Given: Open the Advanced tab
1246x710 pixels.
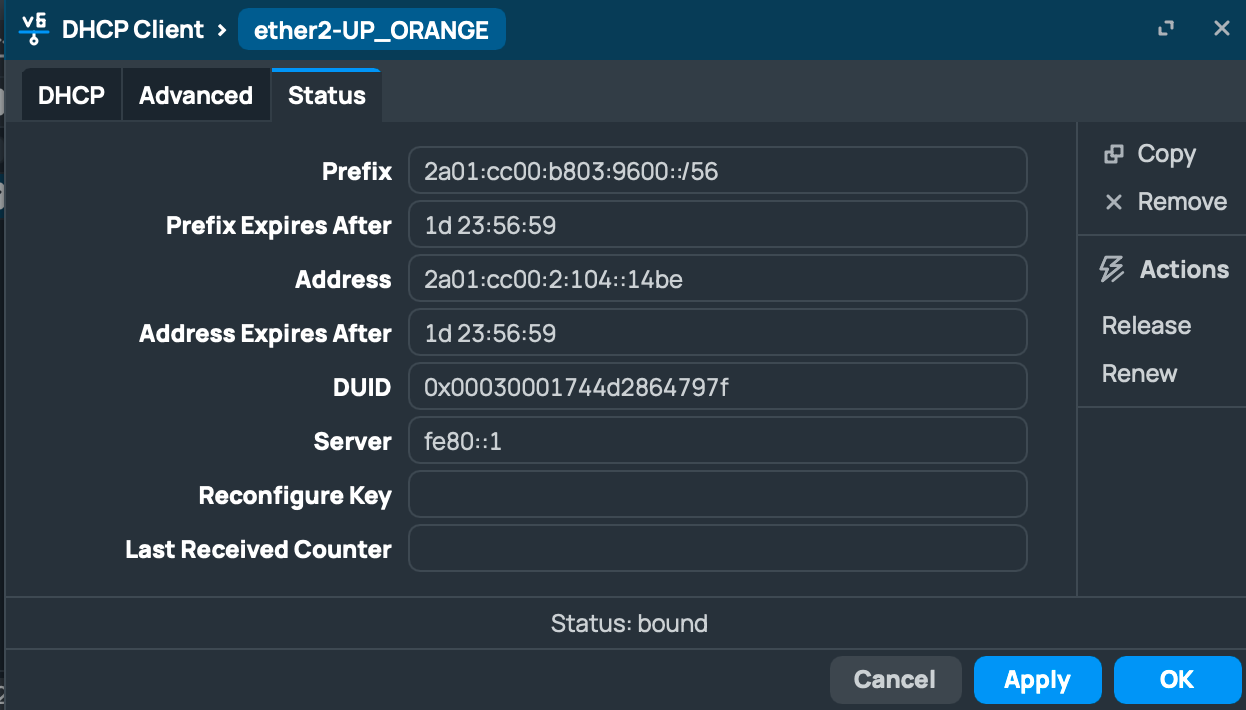Looking at the screenshot, I should coord(196,96).
